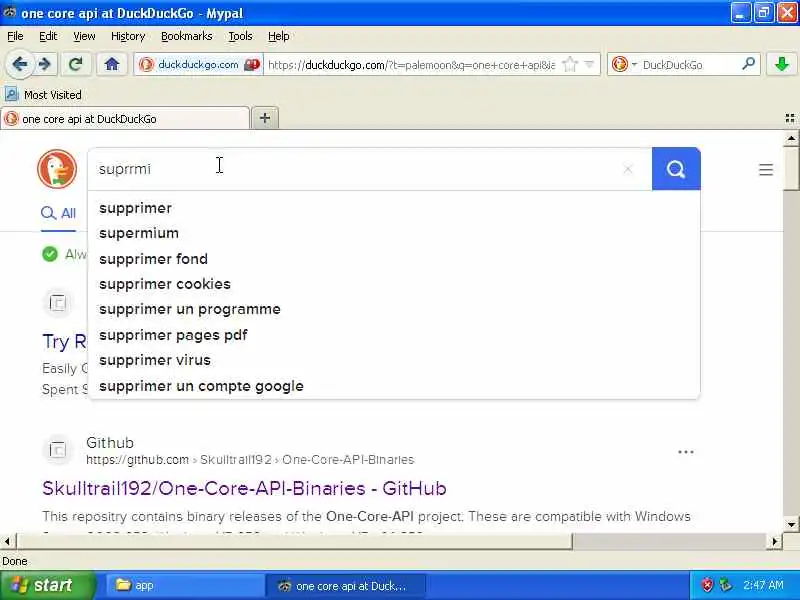800x600 pixels.
Task: Open the Most Visited bookmarks folder
Action: click(43, 95)
